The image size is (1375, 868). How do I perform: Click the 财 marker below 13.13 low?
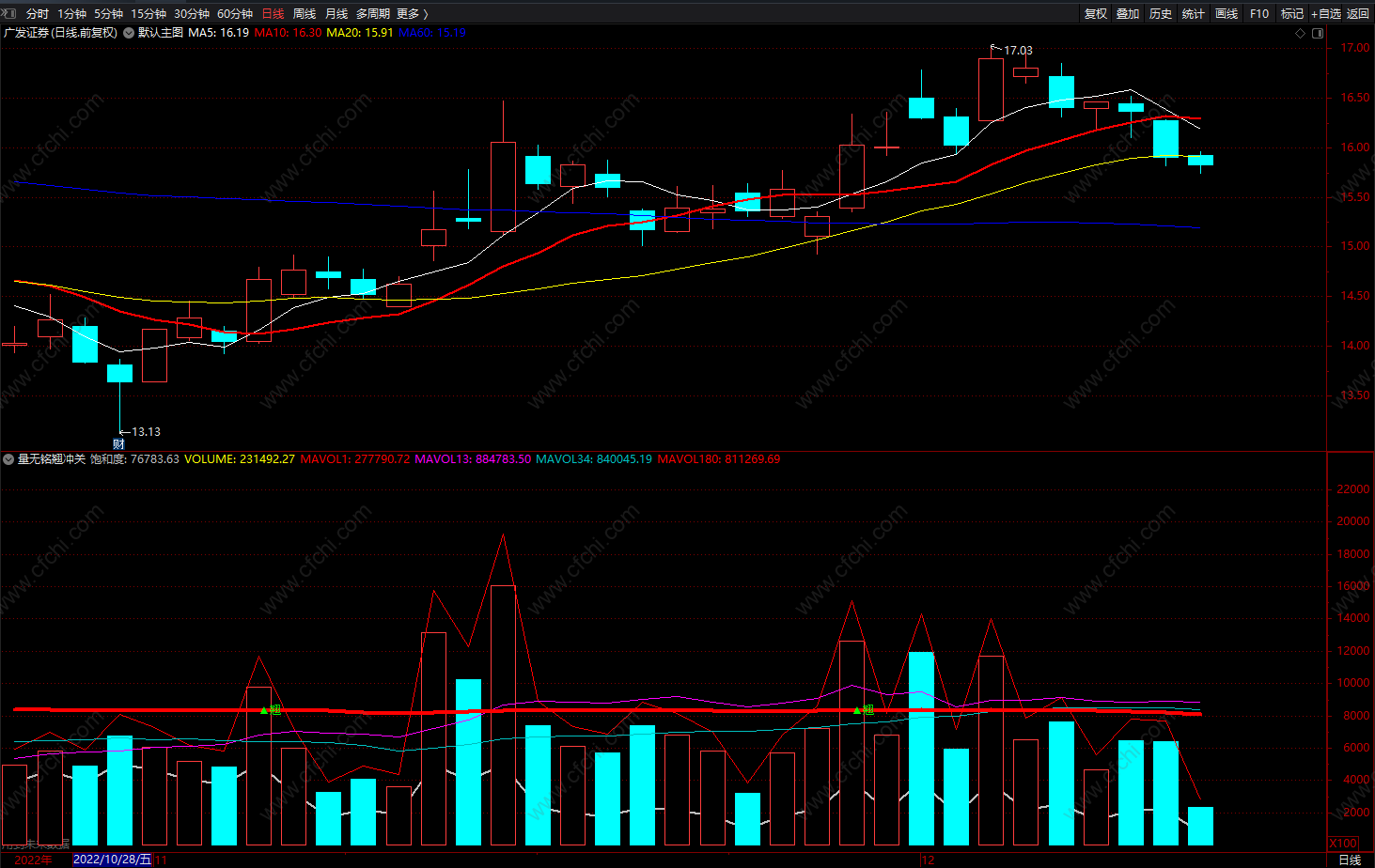pyautogui.click(x=119, y=444)
